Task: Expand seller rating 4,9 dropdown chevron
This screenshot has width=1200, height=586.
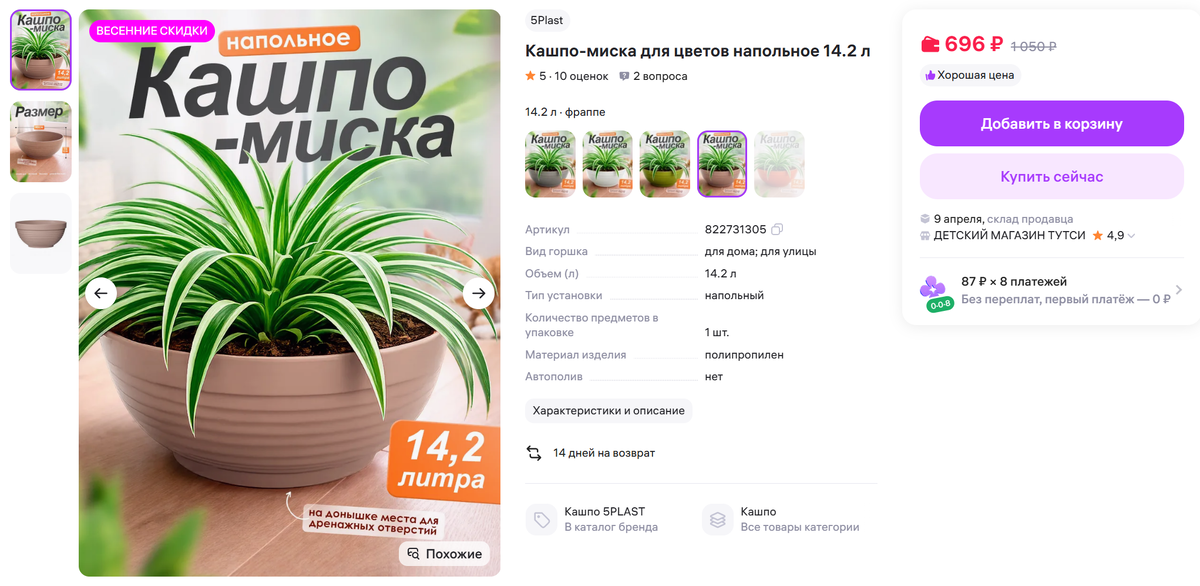Action: click(1132, 236)
